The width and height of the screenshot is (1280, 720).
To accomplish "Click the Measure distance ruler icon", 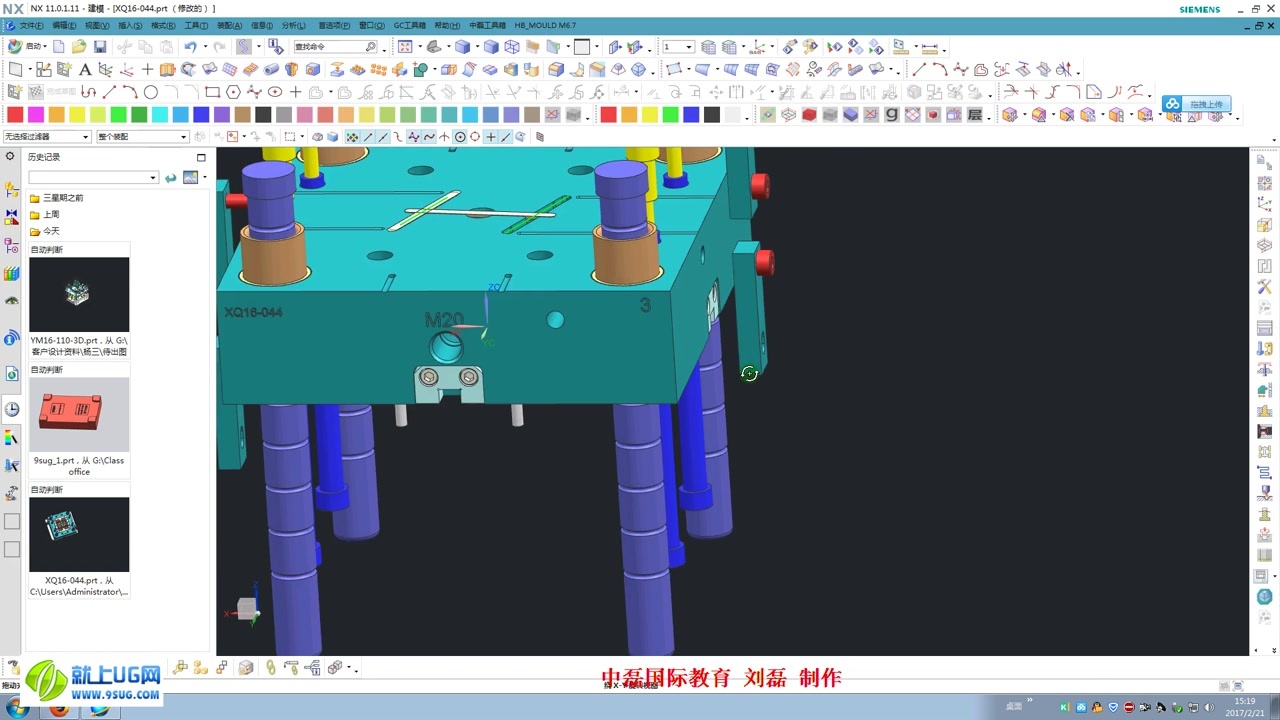I will click(930, 47).
